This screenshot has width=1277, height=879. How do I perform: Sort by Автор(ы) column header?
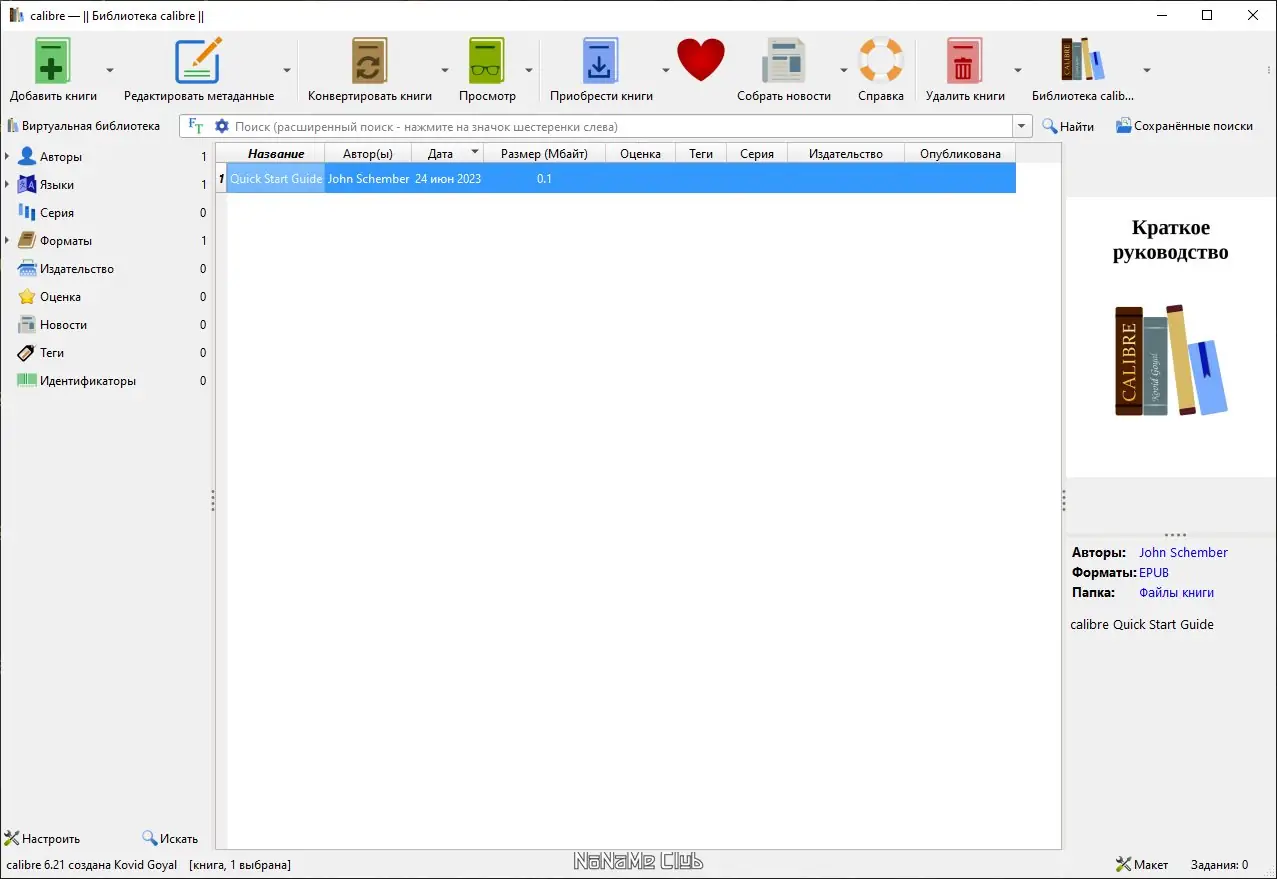pos(368,153)
